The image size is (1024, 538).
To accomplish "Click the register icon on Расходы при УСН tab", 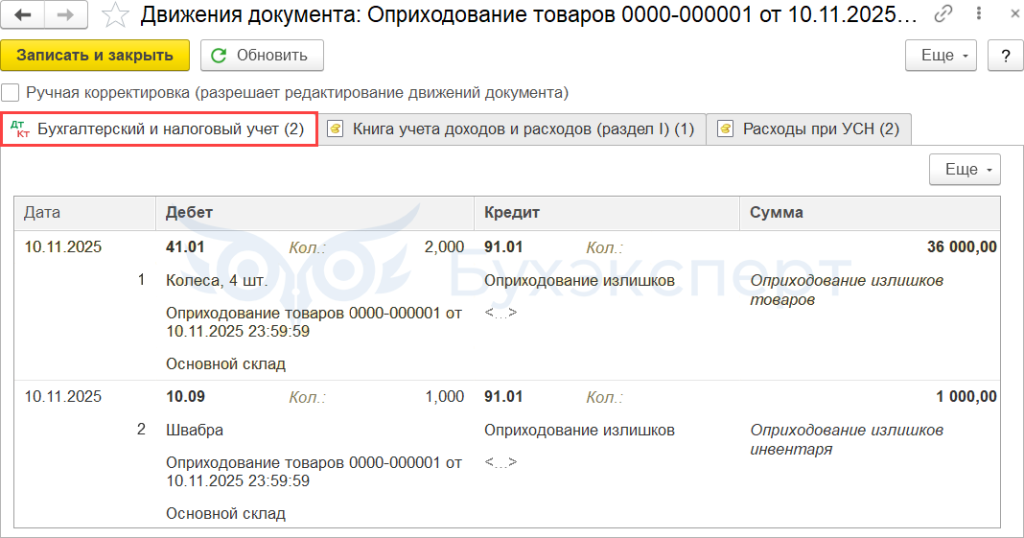I will 725,129.
